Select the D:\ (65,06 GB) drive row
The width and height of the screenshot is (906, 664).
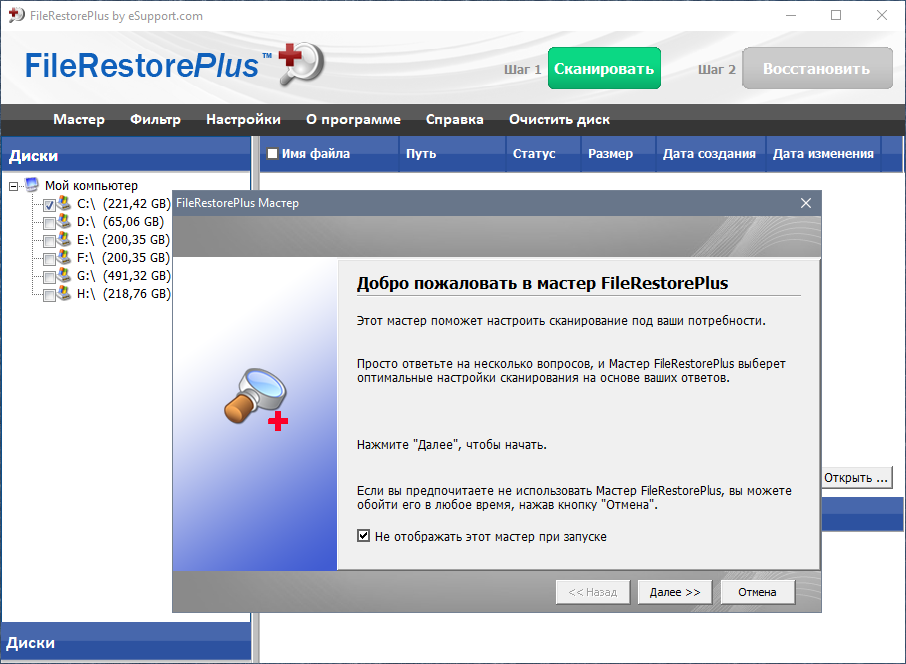point(120,221)
